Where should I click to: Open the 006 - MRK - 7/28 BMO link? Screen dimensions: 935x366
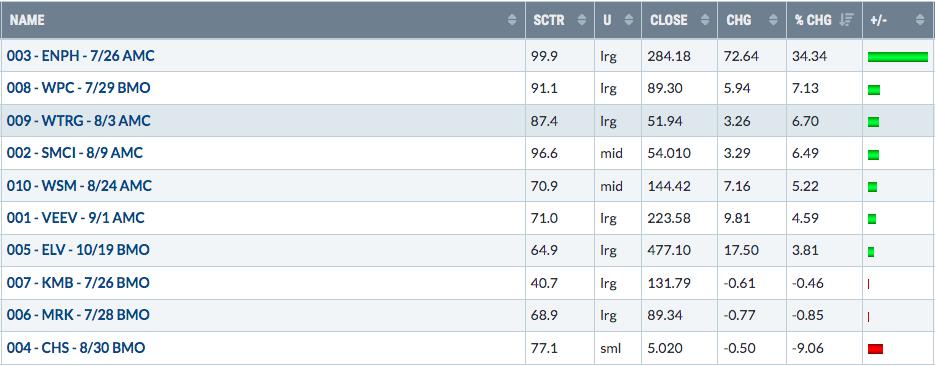[x=78, y=315]
